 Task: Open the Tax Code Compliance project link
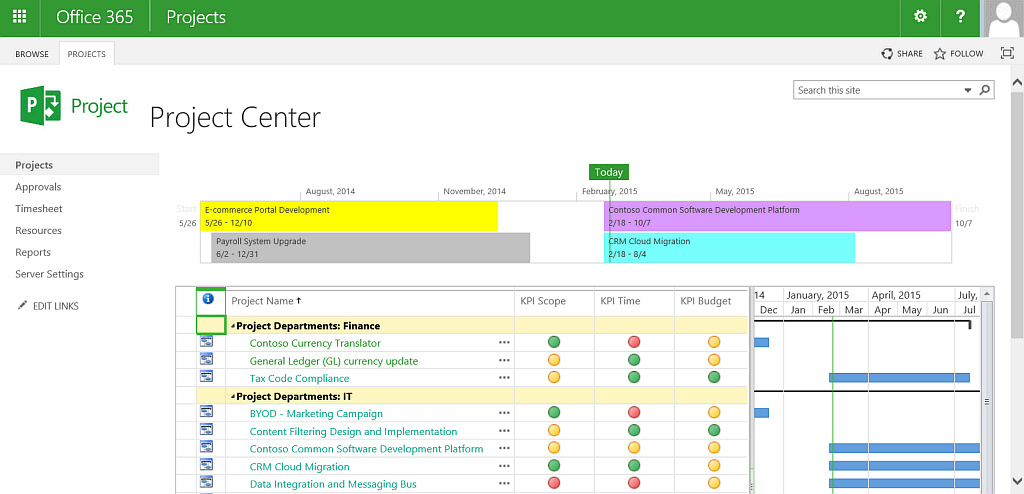[x=299, y=378]
